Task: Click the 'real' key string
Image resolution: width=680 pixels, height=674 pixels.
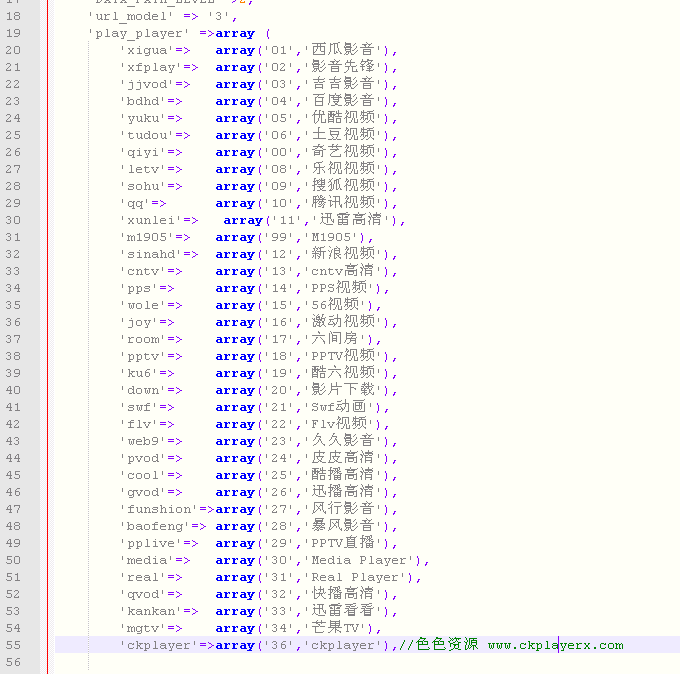Action: (x=143, y=577)
